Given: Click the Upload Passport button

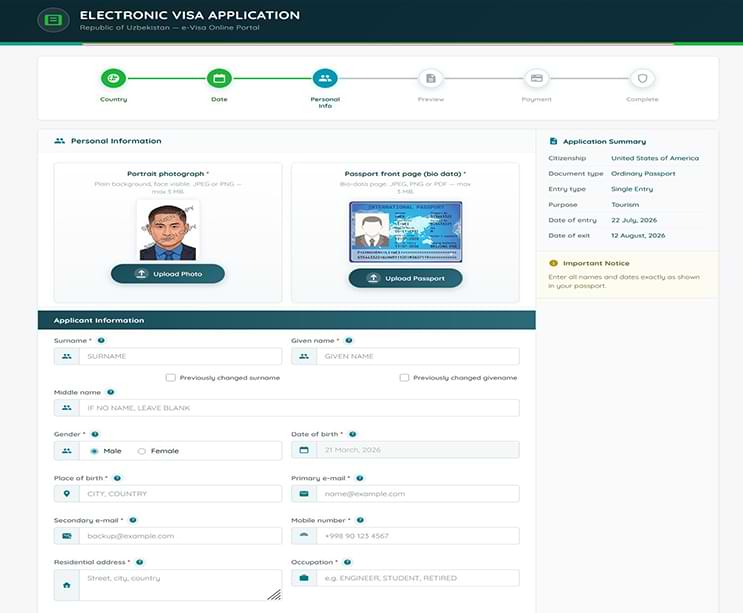Looking at the screenshot, I should (406, 278).
